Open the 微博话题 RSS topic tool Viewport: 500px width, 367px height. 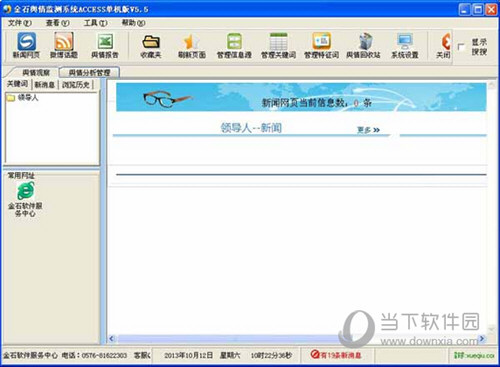(64, 45)
